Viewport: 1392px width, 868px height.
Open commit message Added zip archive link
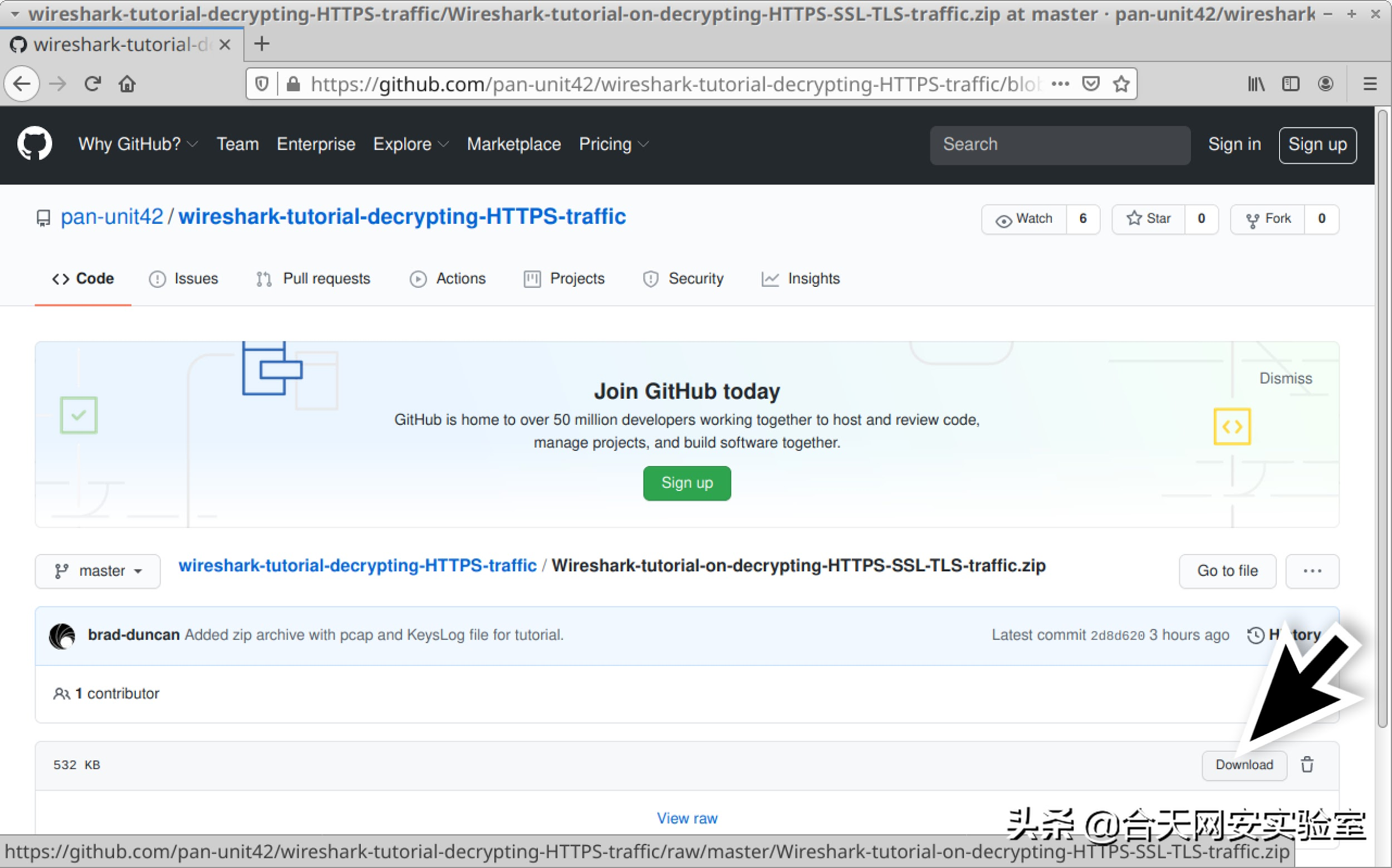point(374,635)
